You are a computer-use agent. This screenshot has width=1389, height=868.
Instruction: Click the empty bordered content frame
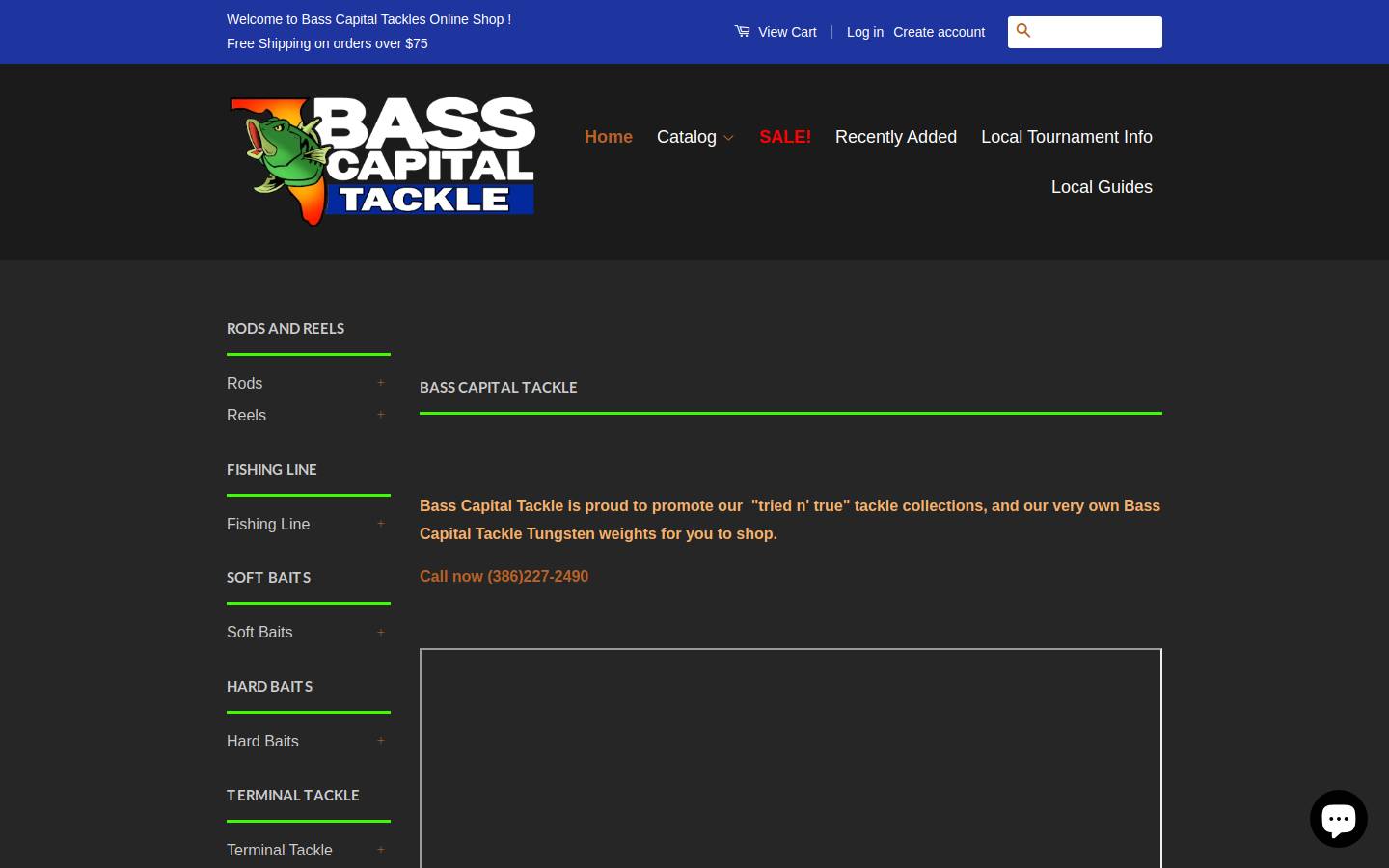[x=791, y=758]
